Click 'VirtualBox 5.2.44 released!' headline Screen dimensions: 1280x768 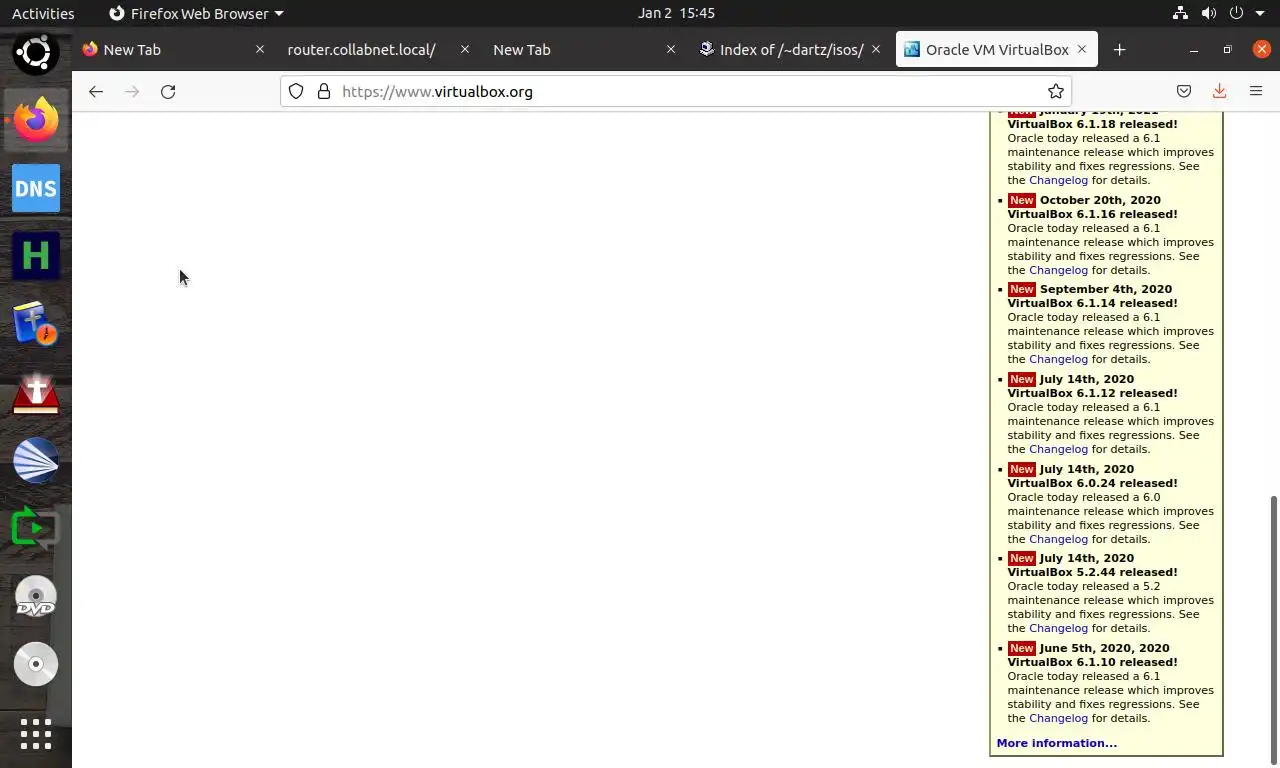(1092, 572)
